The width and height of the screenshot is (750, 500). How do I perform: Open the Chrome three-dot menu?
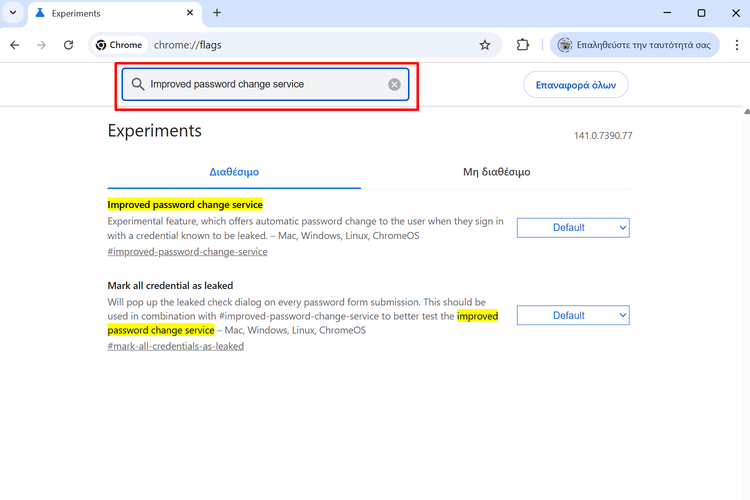(737, 45)
